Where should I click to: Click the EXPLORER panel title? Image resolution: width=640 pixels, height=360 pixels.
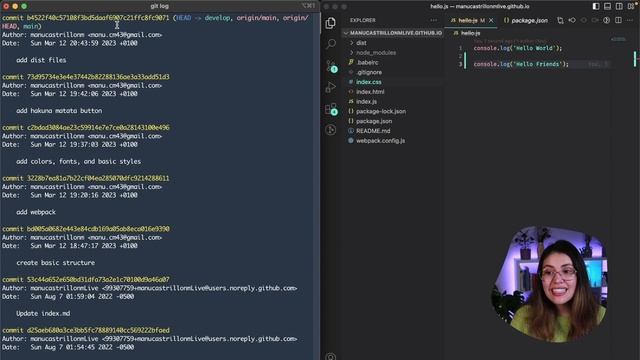(362, 20)
